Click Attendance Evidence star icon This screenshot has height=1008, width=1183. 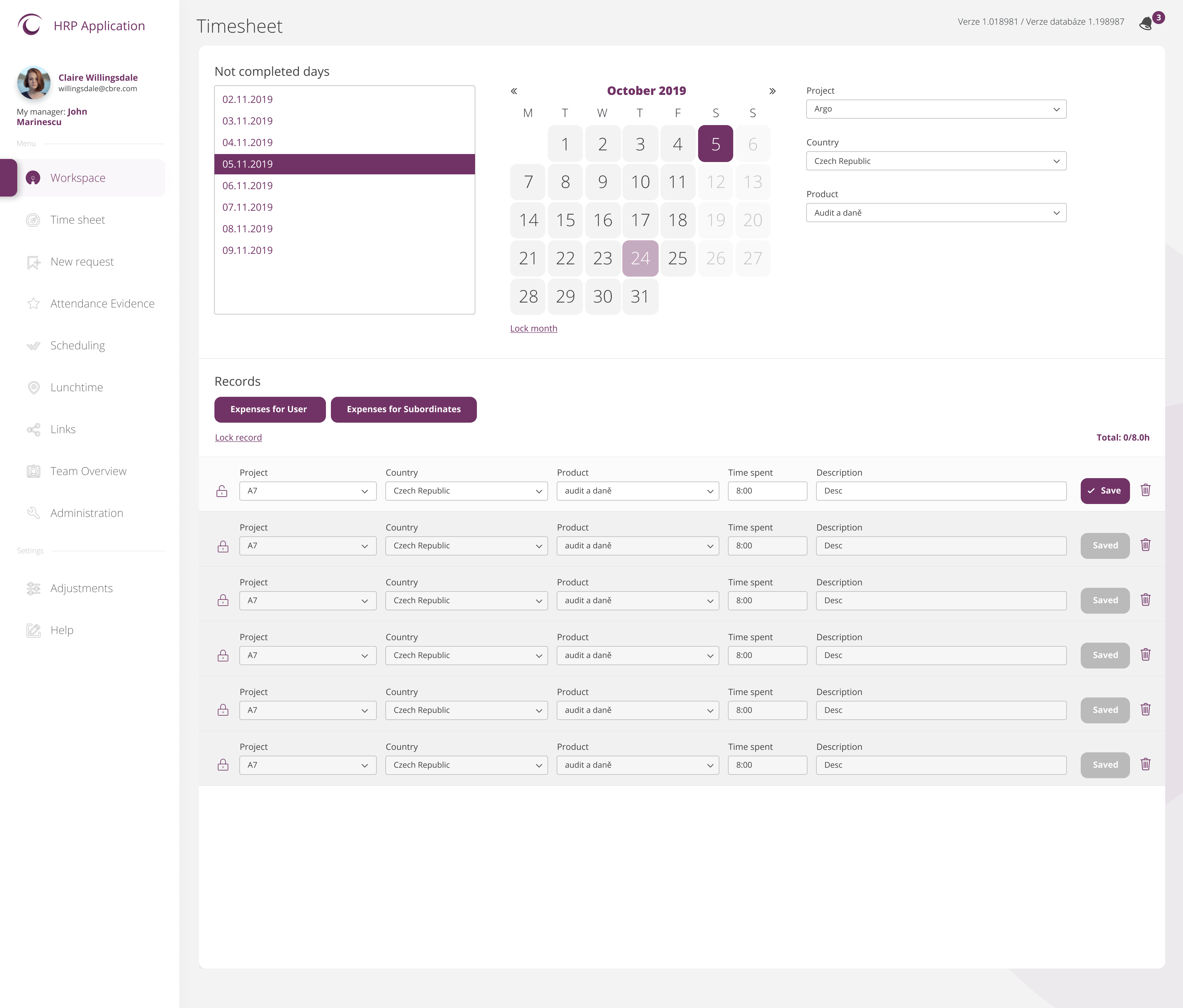coord(33,304)
